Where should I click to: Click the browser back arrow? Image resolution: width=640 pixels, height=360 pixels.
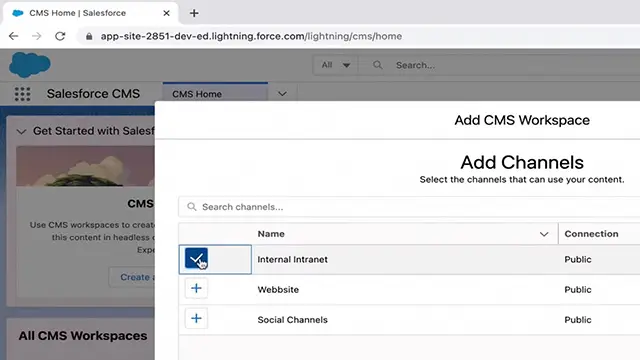(13, 36)
